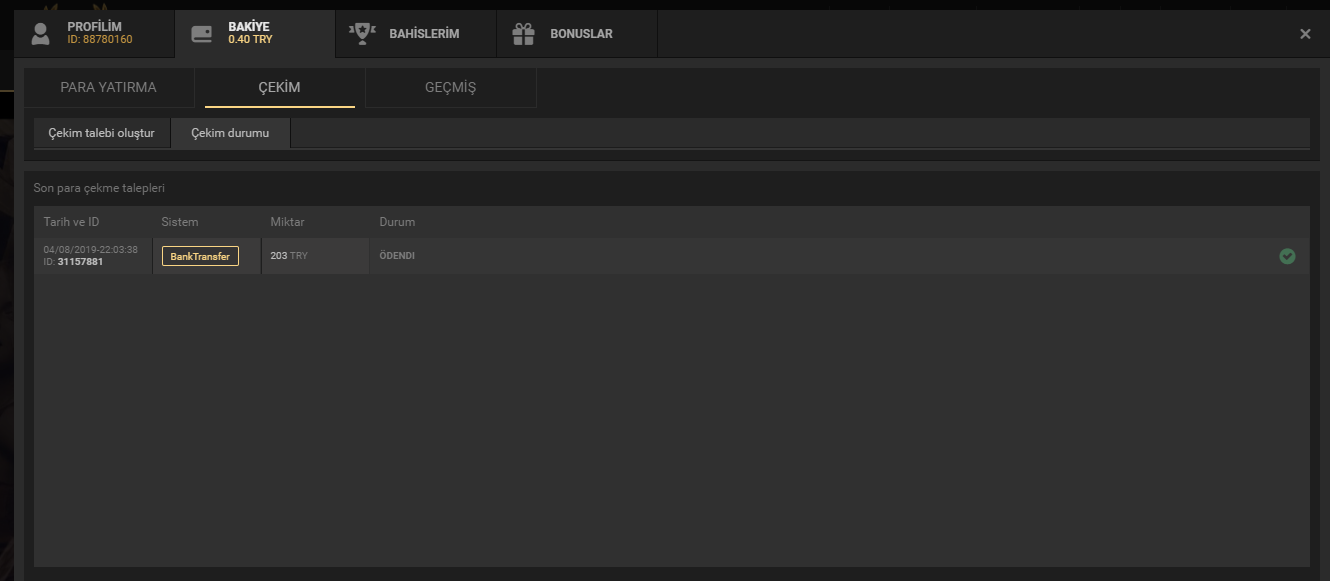Select withdrawal ID 31157881 entry
This screenshot has height=581, width=1330.
(x=80, y=262)
